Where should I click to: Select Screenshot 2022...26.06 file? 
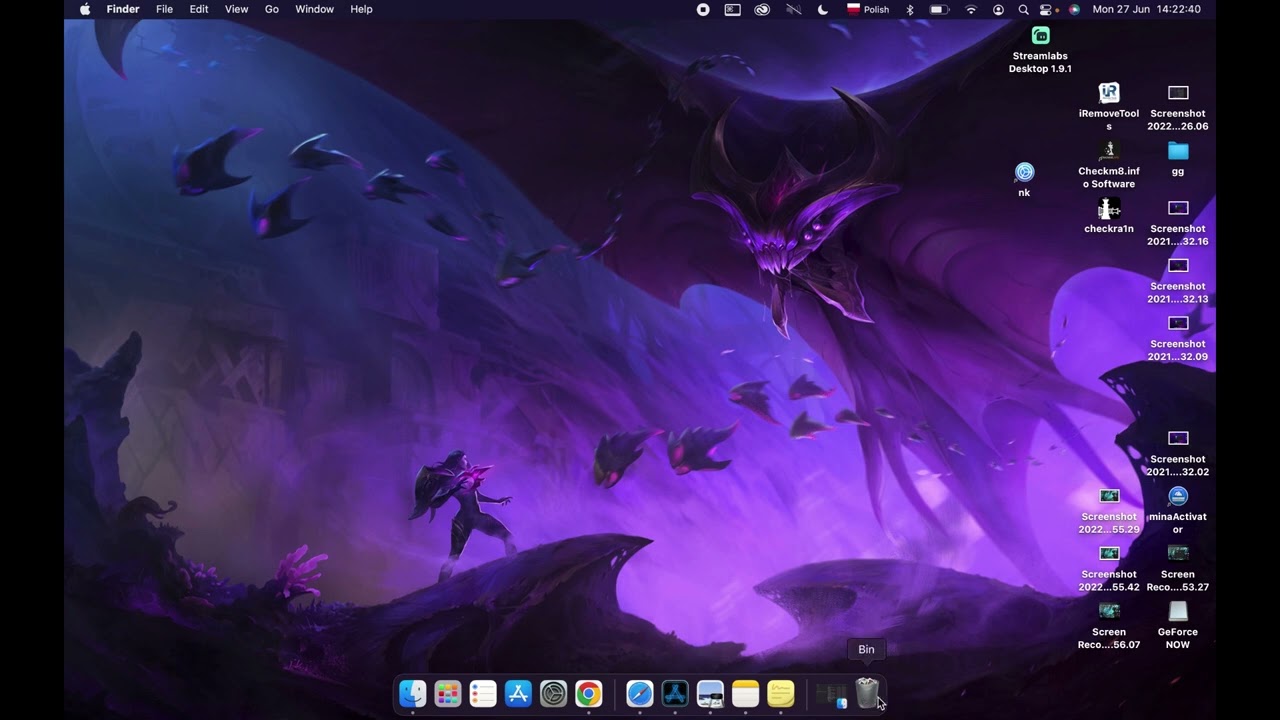pyautogui.click(x=1178, y=93)
